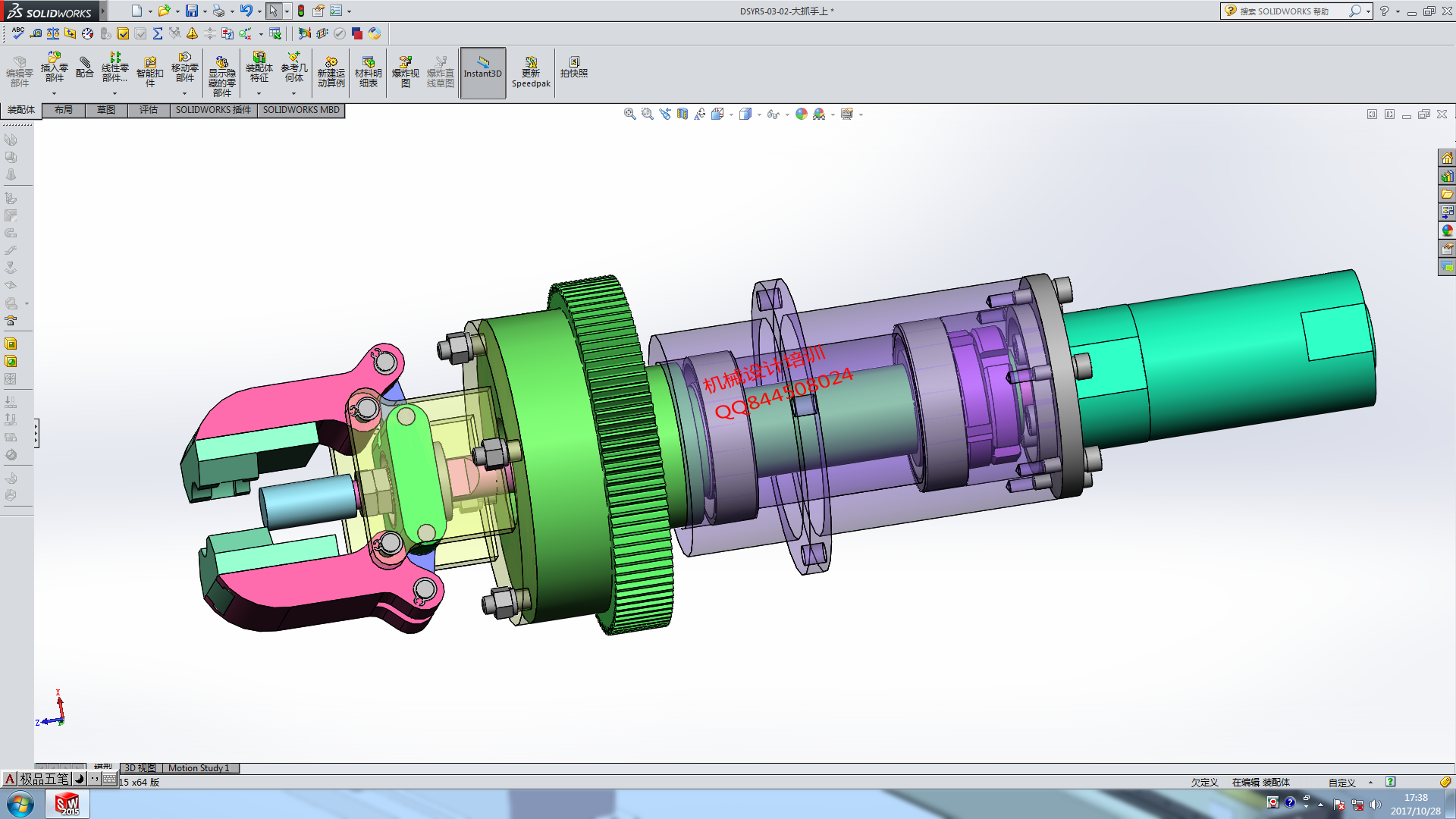
Task: Click the New document icon
Action: pyautogui.click(x=136, y=11)
